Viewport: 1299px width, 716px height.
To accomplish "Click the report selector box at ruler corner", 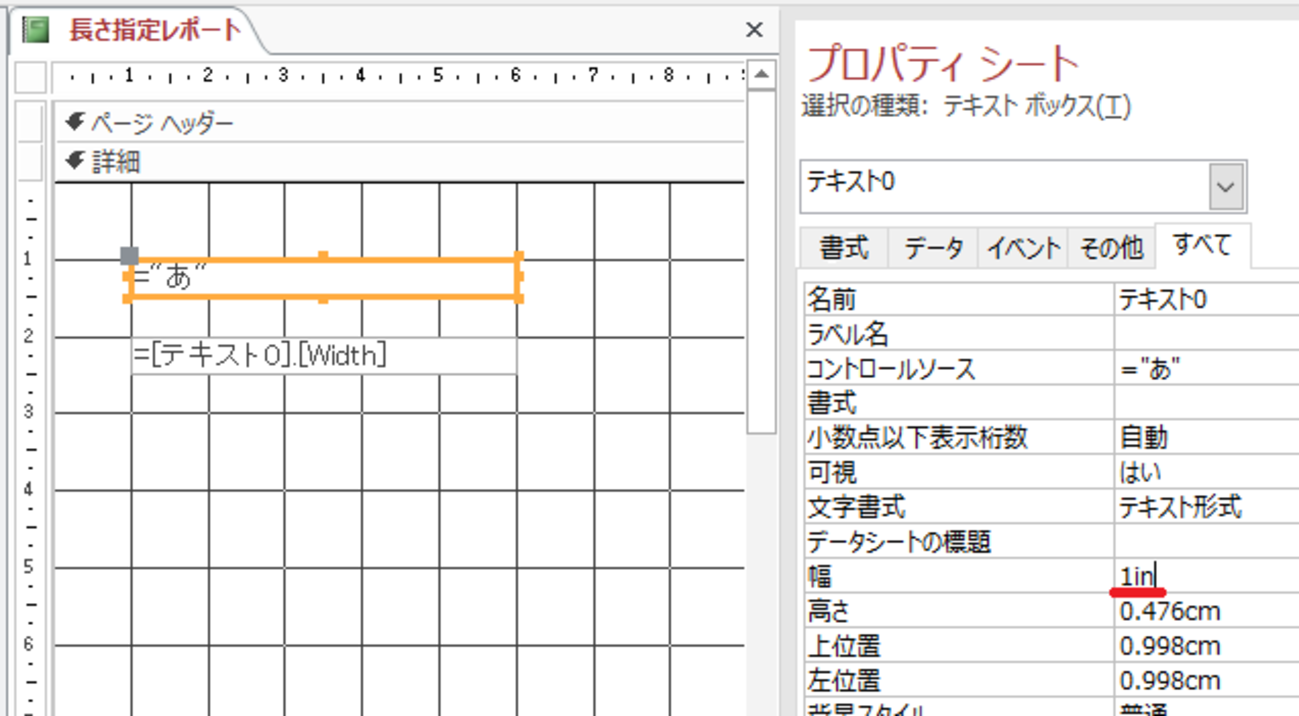I will 31,76.
